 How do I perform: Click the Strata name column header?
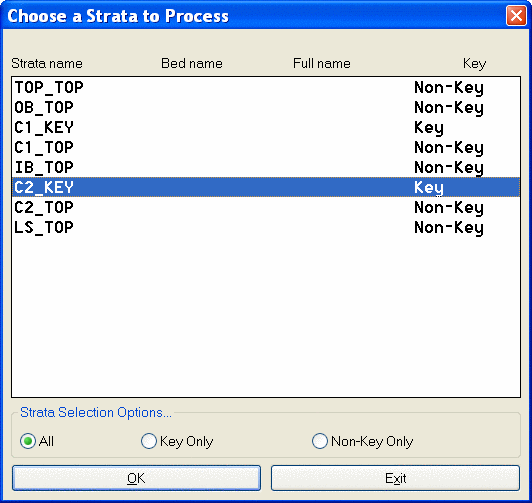click(x=47, y=63)
